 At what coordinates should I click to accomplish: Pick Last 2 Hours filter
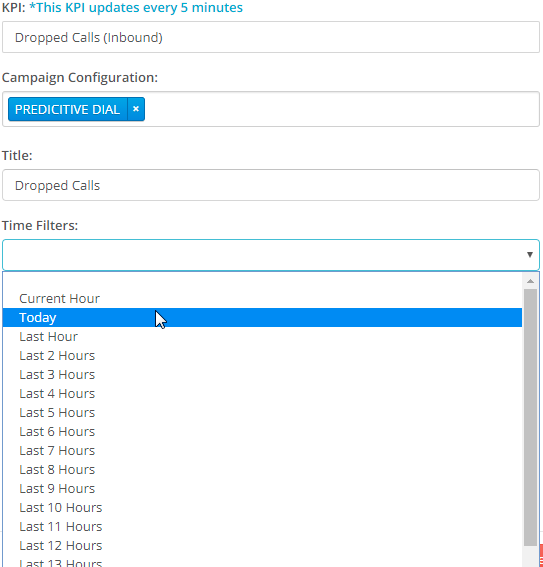click(x=262, y=355)
